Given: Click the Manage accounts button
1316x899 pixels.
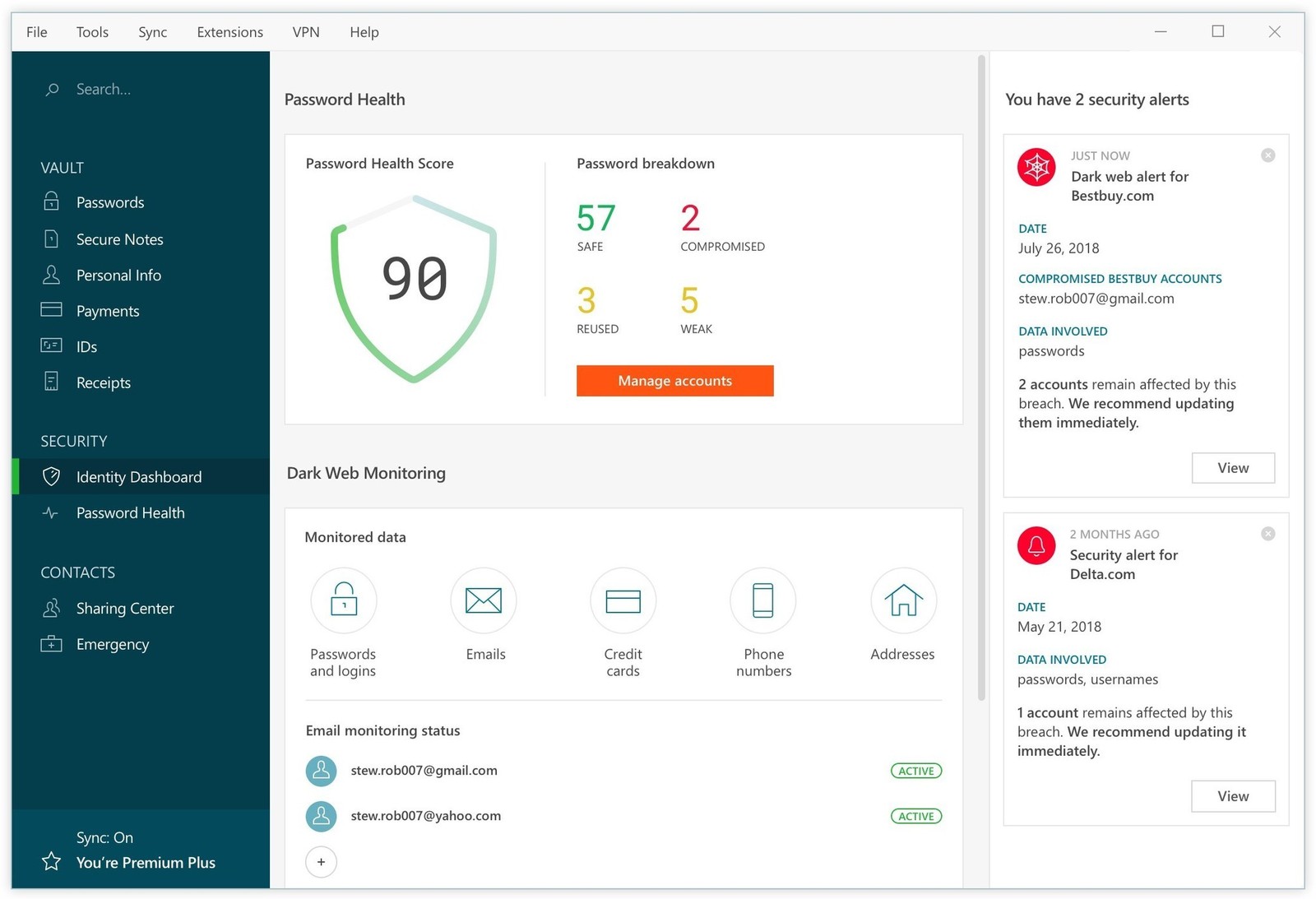Looking at the screenshot, I should coord(674,380).
